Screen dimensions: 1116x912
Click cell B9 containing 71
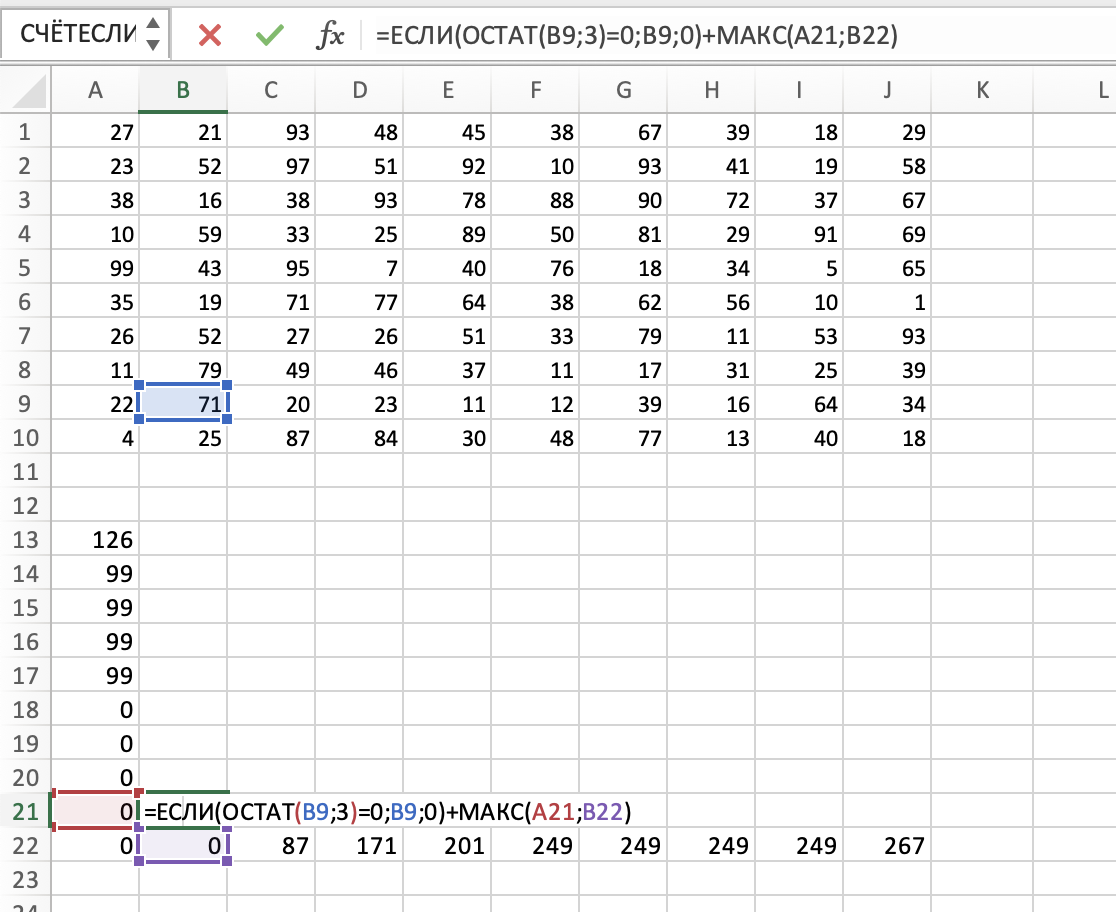click(184, 404)
